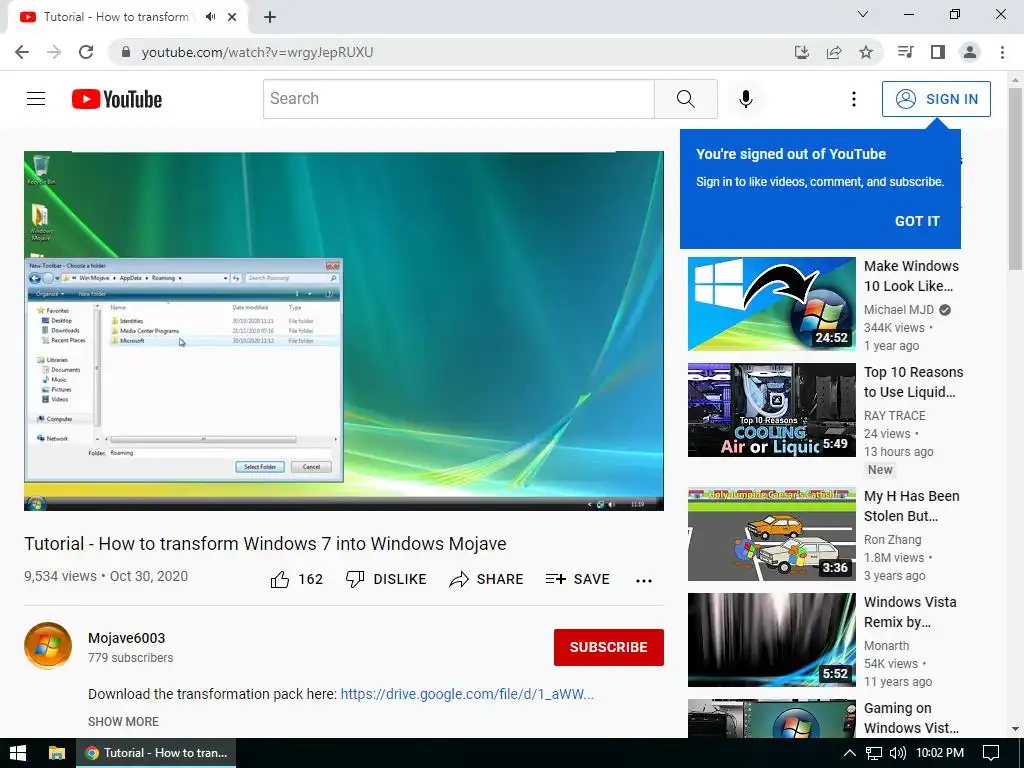Click the taskbar clock 10:02 PM
Screen dimensions: 1024x768
[940, 753]
